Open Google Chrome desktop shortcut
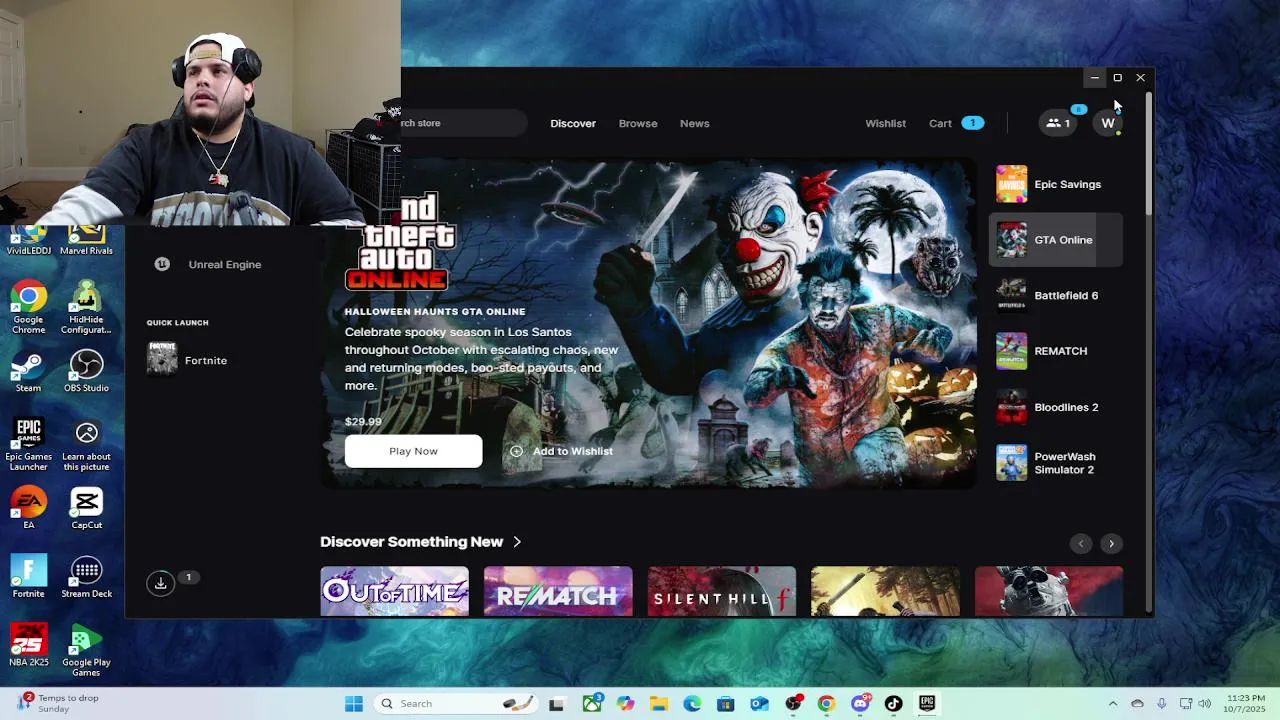The image size is (1280, 720). 29,308
